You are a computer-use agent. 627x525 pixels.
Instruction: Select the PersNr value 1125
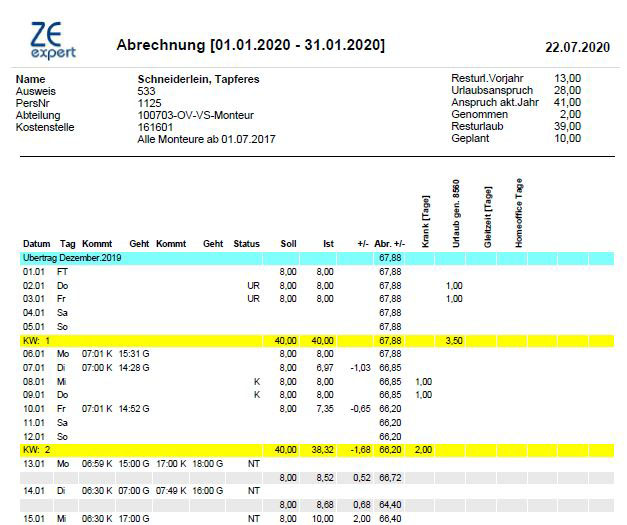coord(149,103)
